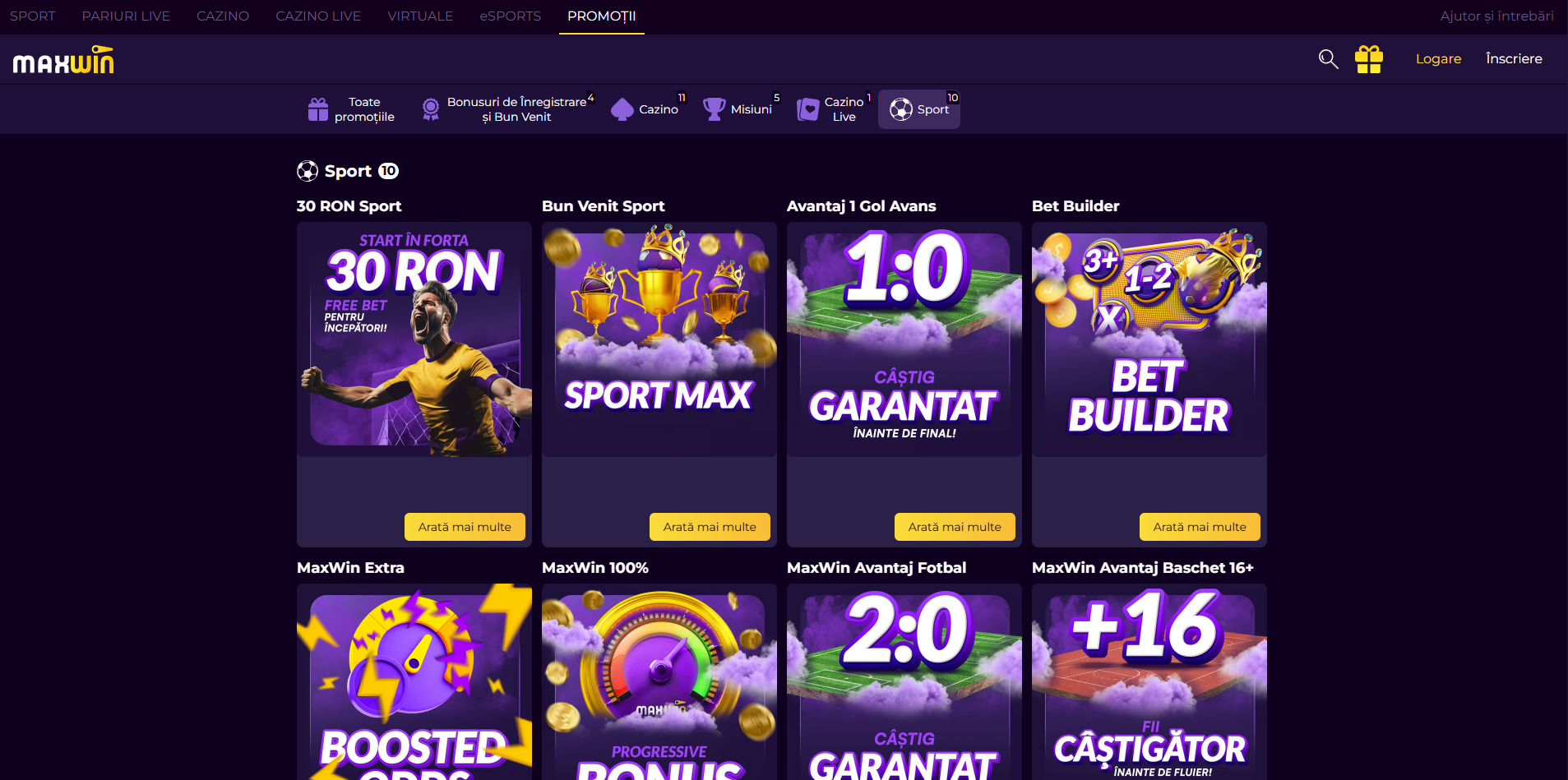Viewport: 1568px width, 780px height.
Task: Open the MaxWin Avantaj Baschet +16 banner
Action: click(x=1149, y=682)
